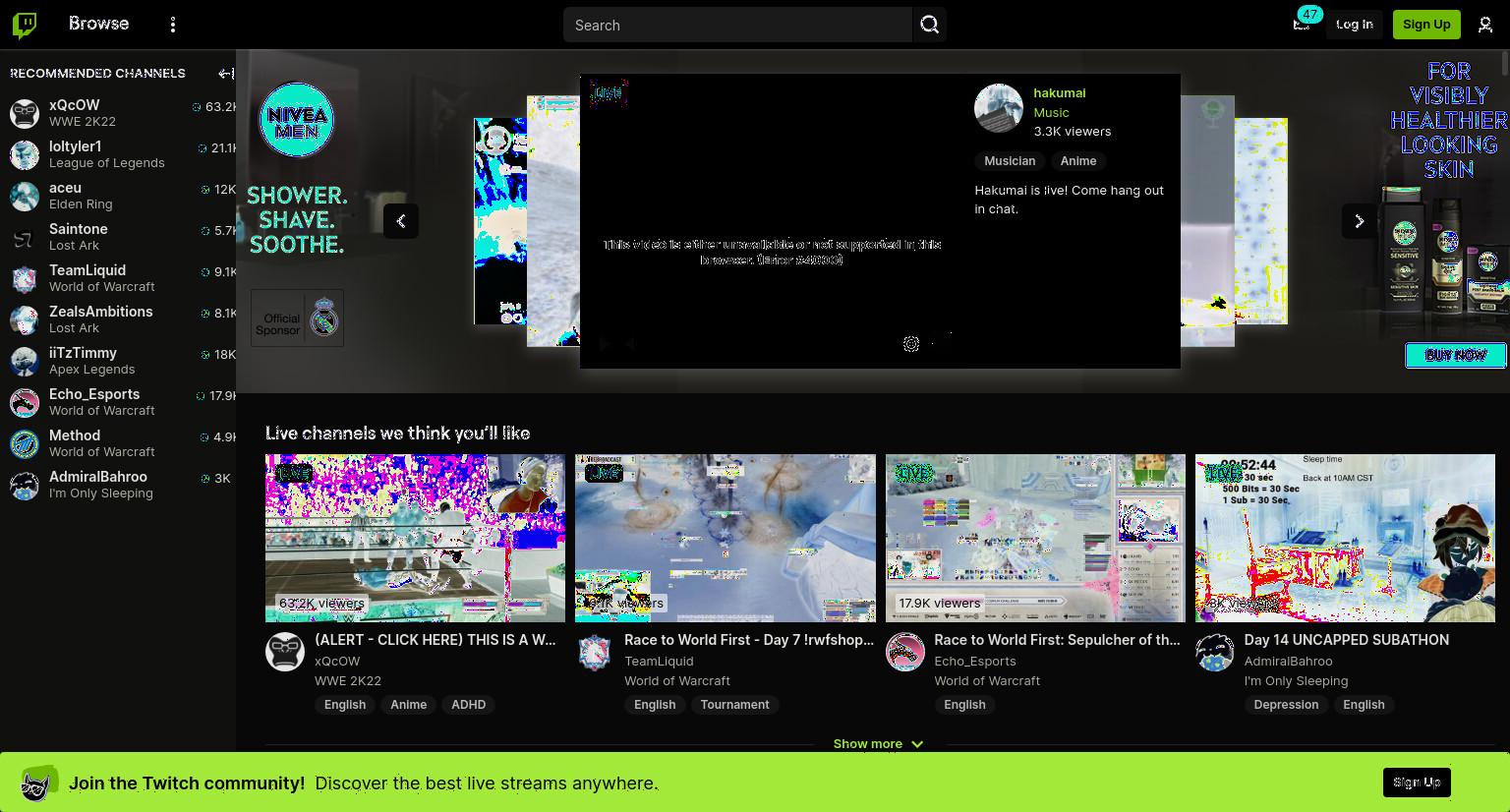This screenshot has height=812, width=1510.
Task: Open TeamLiquid avatar in sidebar
Action: point(25,278)
